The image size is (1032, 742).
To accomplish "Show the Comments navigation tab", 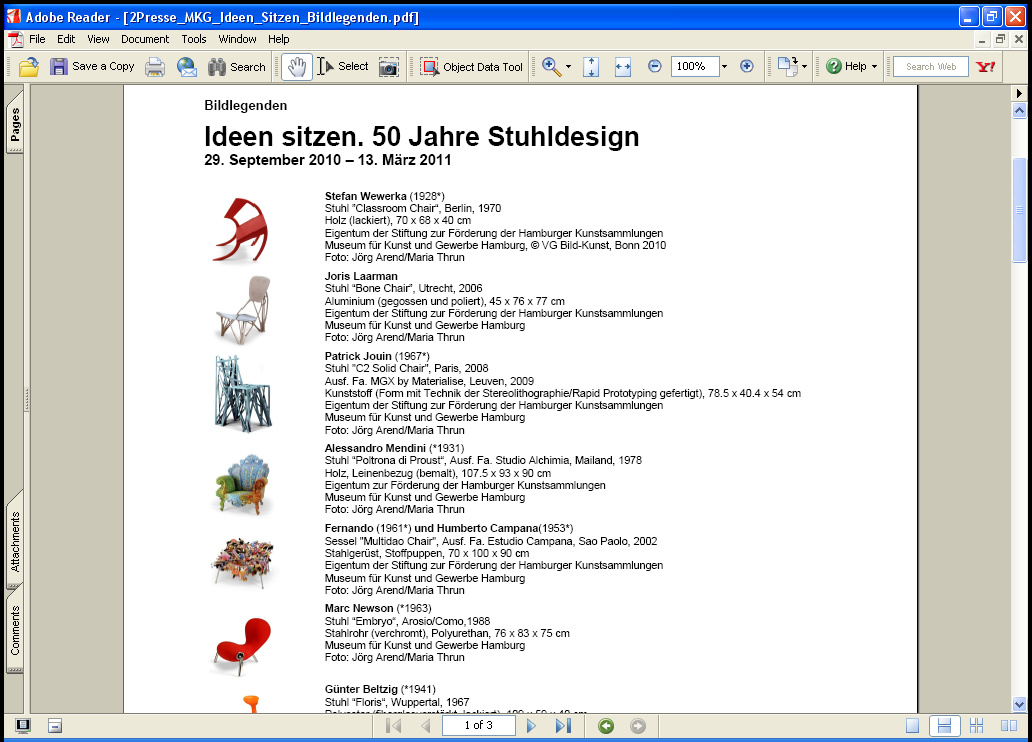I will click(x=14, y=629).
